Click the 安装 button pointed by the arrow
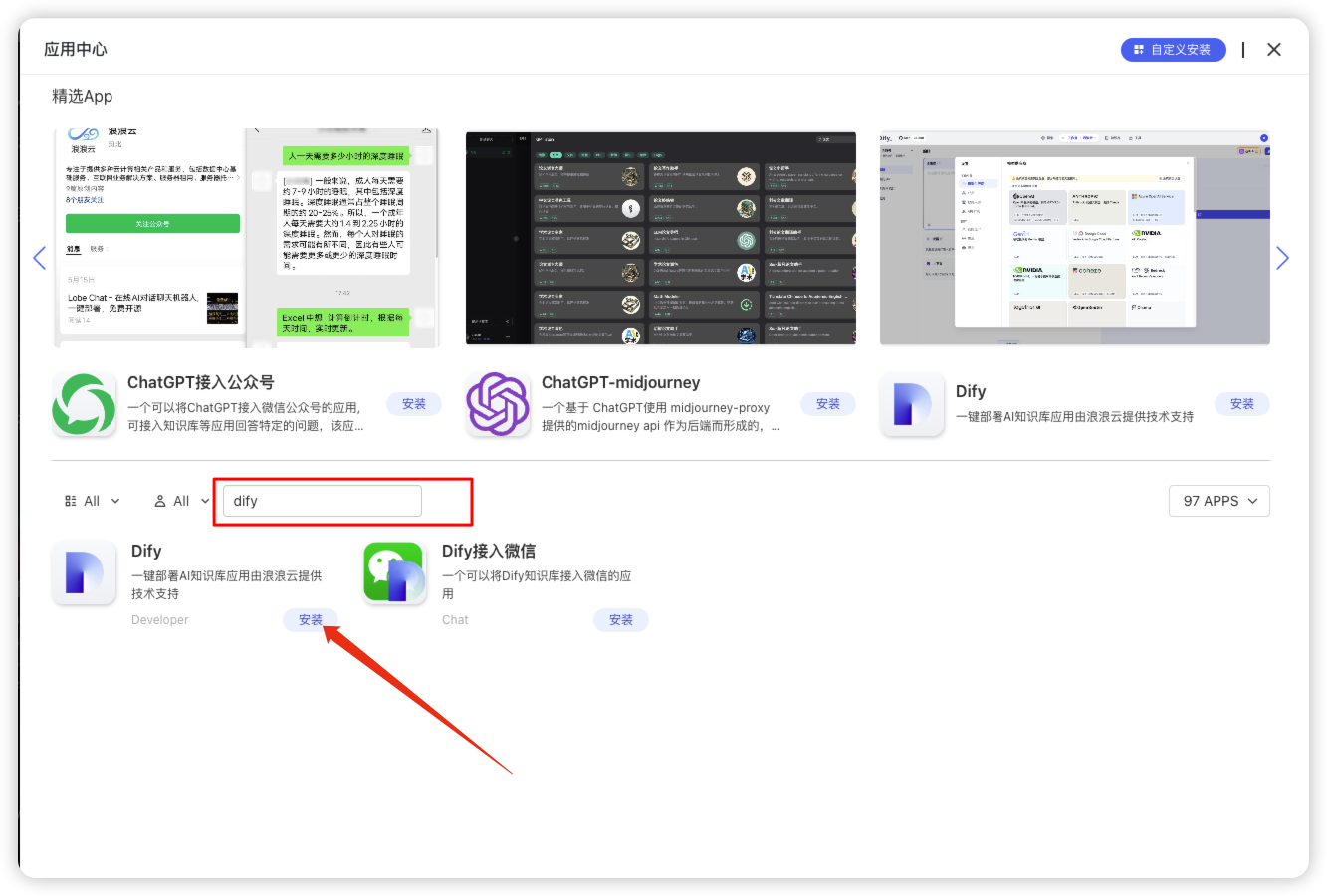Viewport: 1327px width, 896px height. point(311,619)
